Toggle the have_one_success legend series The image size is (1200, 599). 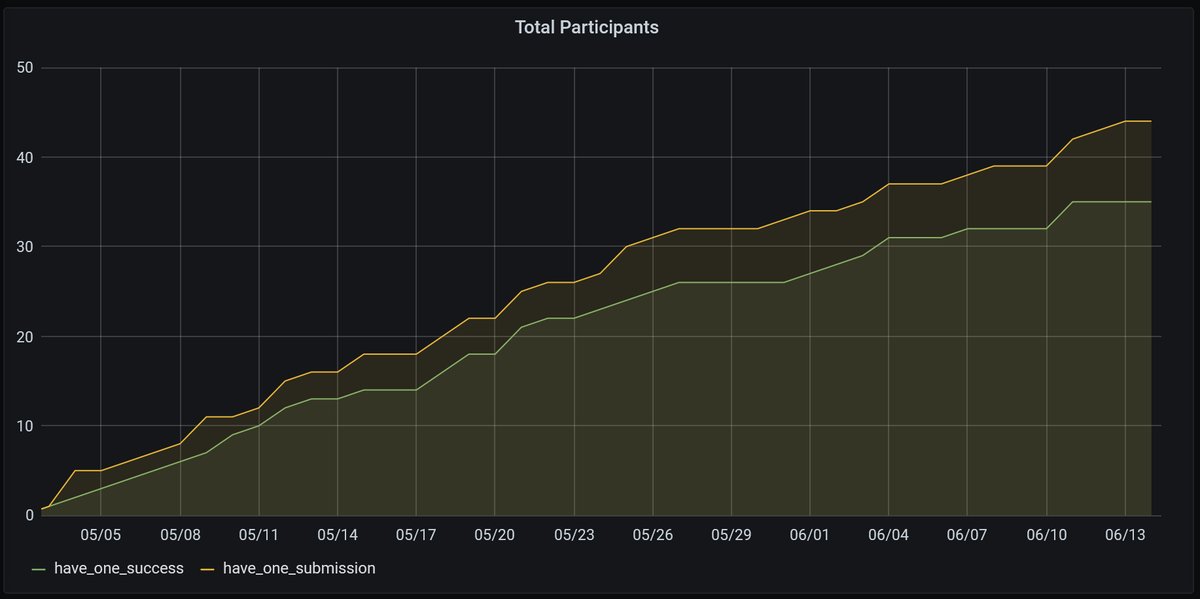(118, 568)
